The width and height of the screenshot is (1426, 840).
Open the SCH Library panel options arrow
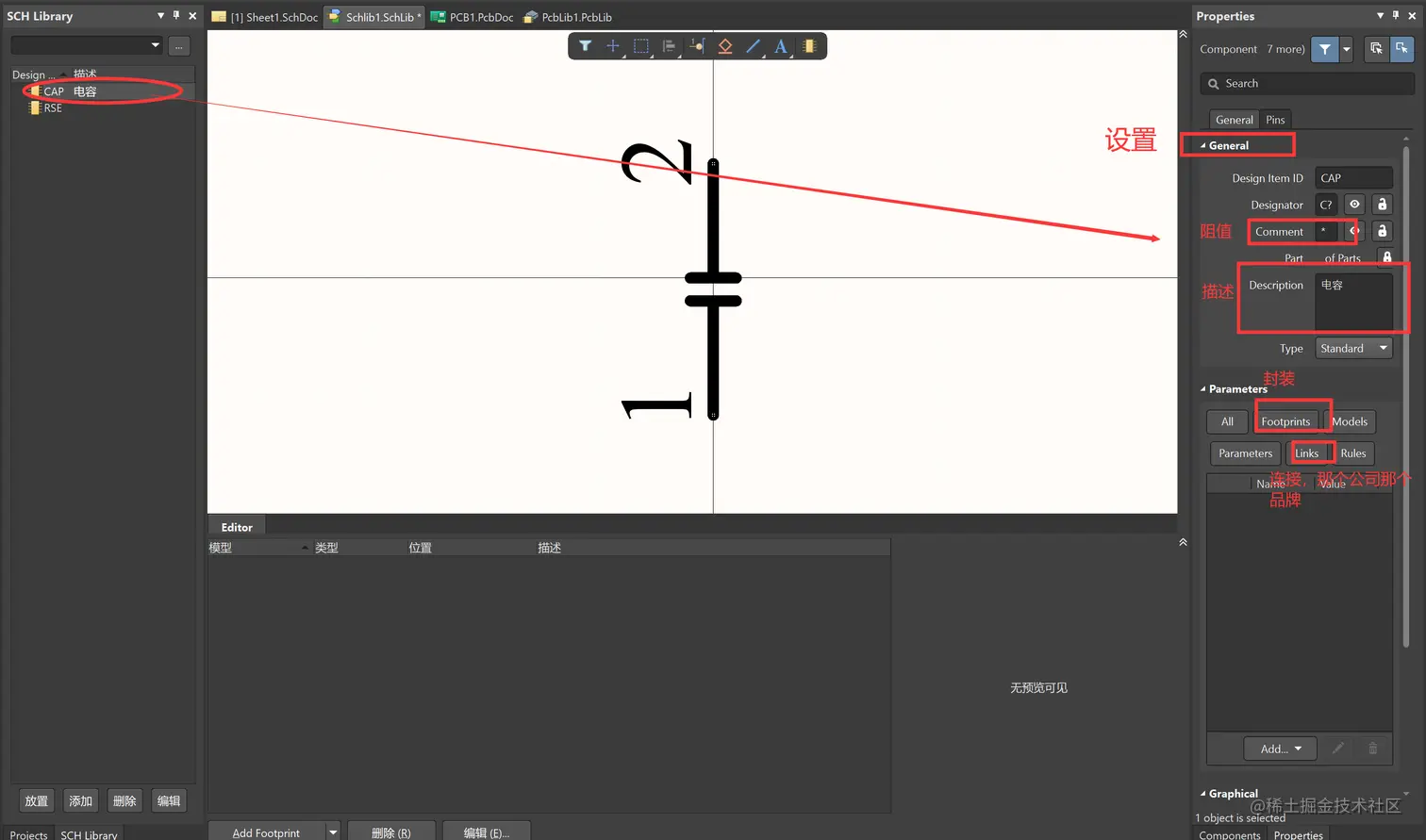click(x=160, y=15)
